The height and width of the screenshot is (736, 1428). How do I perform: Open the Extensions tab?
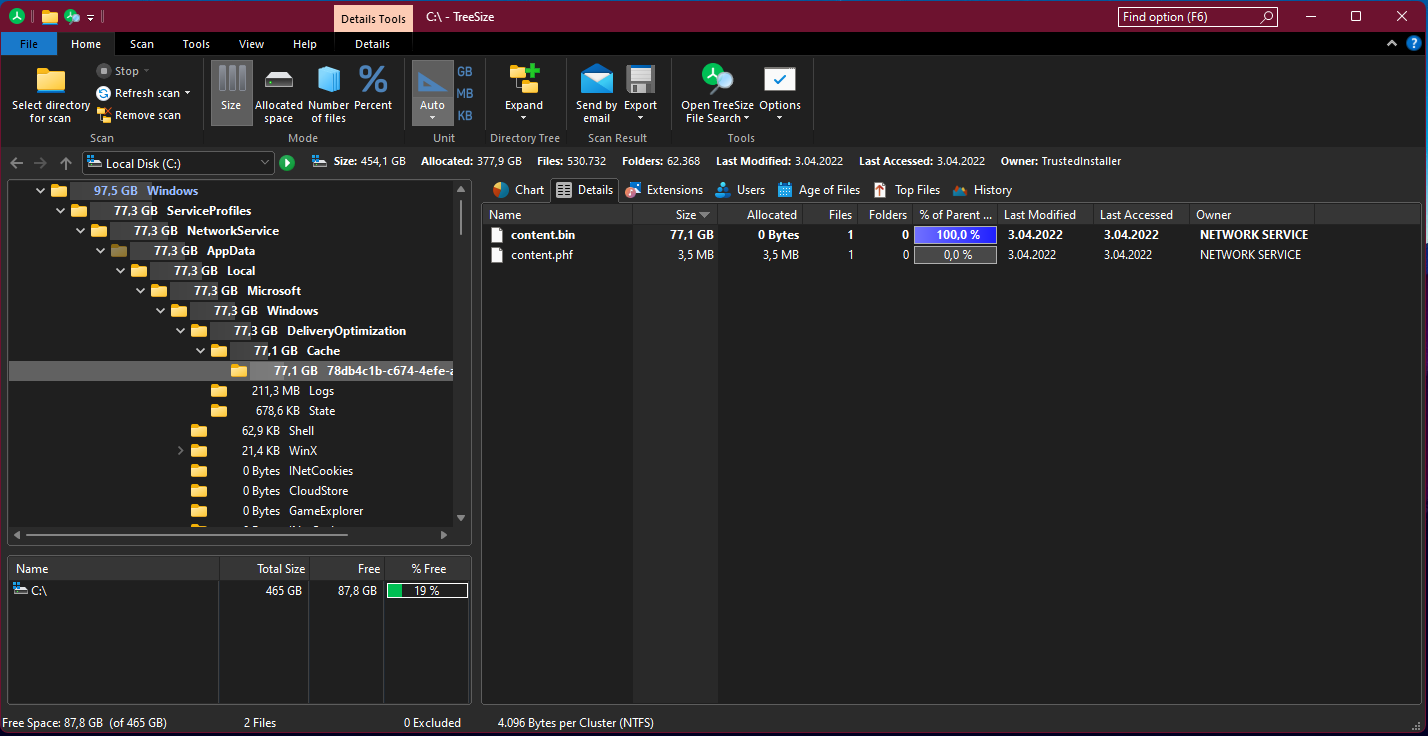[x=664, y=190]
